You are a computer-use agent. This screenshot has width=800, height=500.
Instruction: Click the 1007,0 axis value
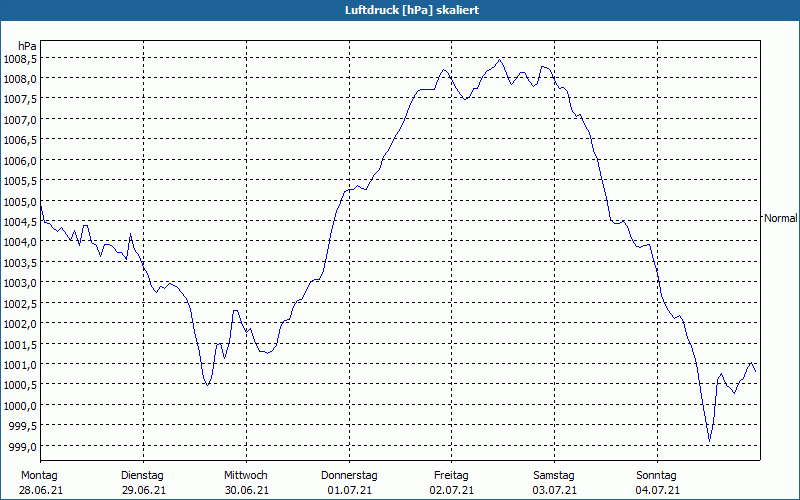tap(20, 120)
